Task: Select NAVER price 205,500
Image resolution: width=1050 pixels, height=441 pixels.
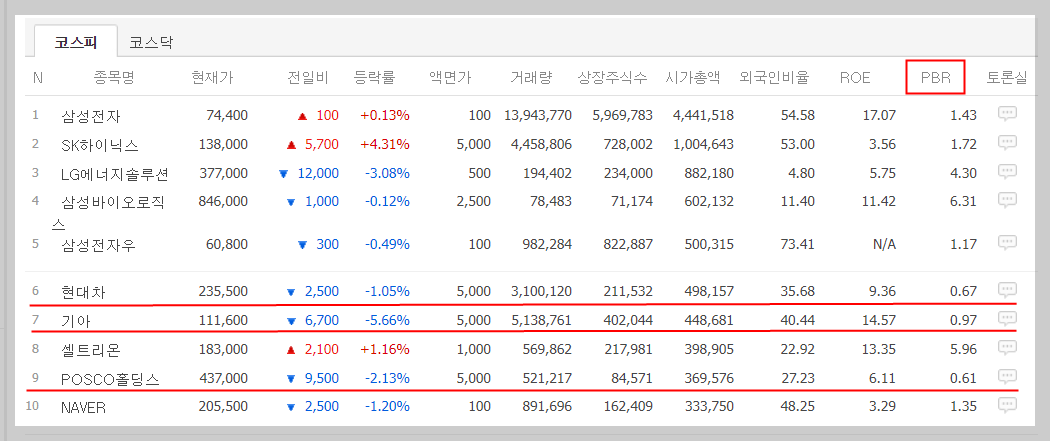Action: [224, 407]
